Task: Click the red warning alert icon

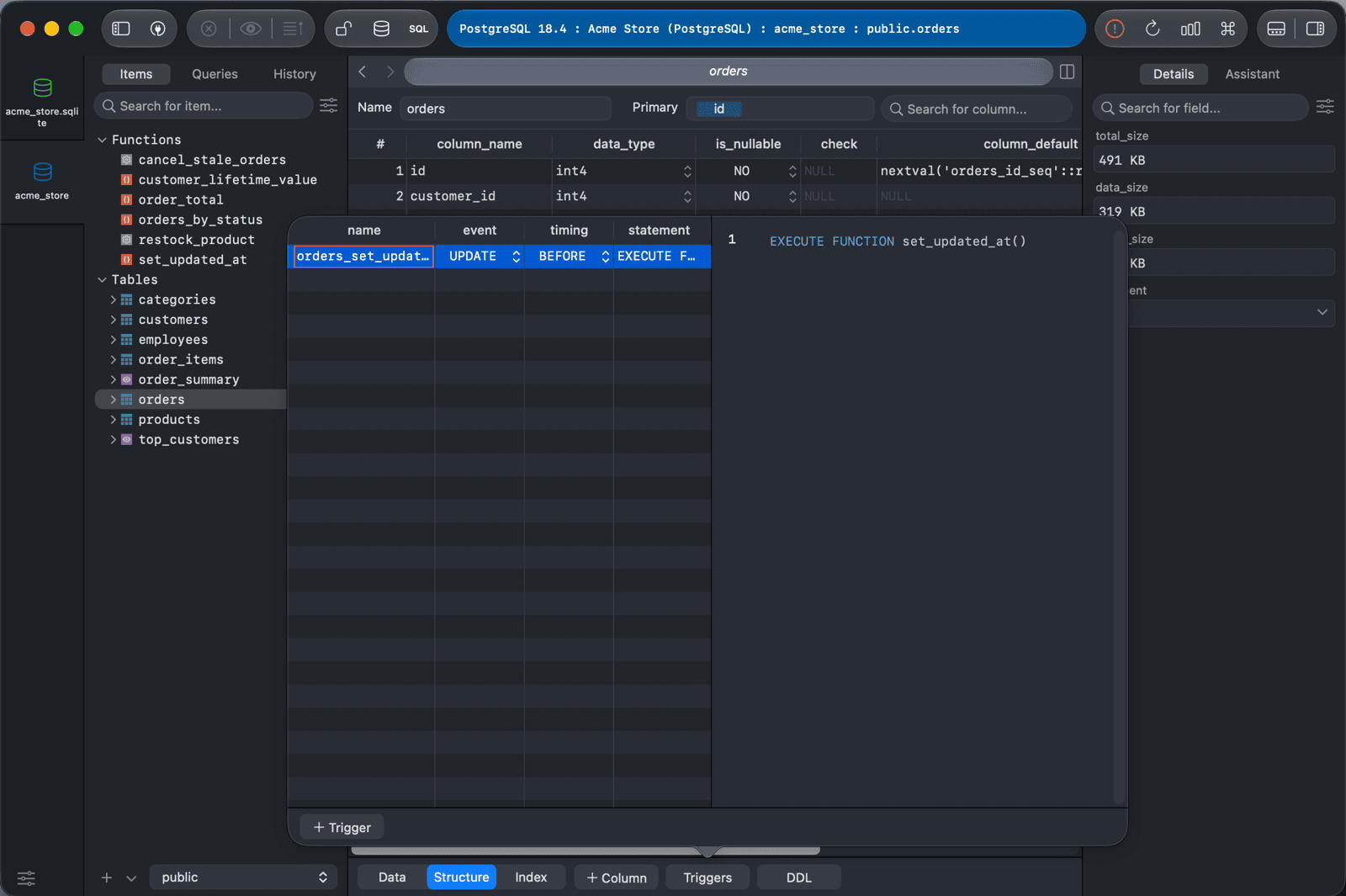Action: pos(1115,29)
